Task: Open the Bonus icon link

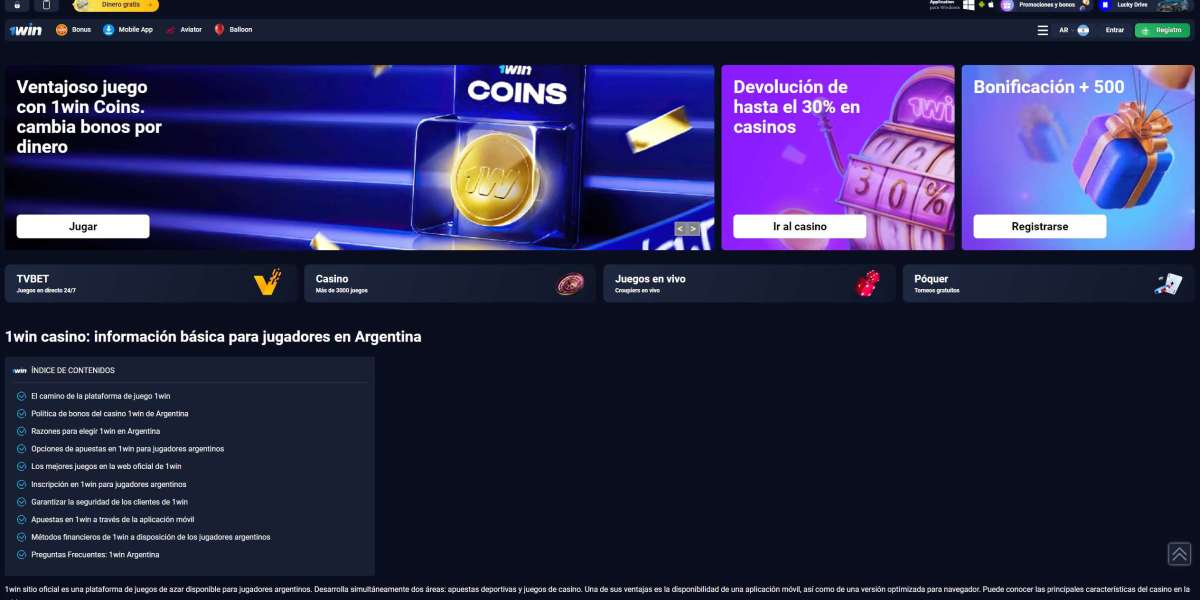Action: coord(62,30)
